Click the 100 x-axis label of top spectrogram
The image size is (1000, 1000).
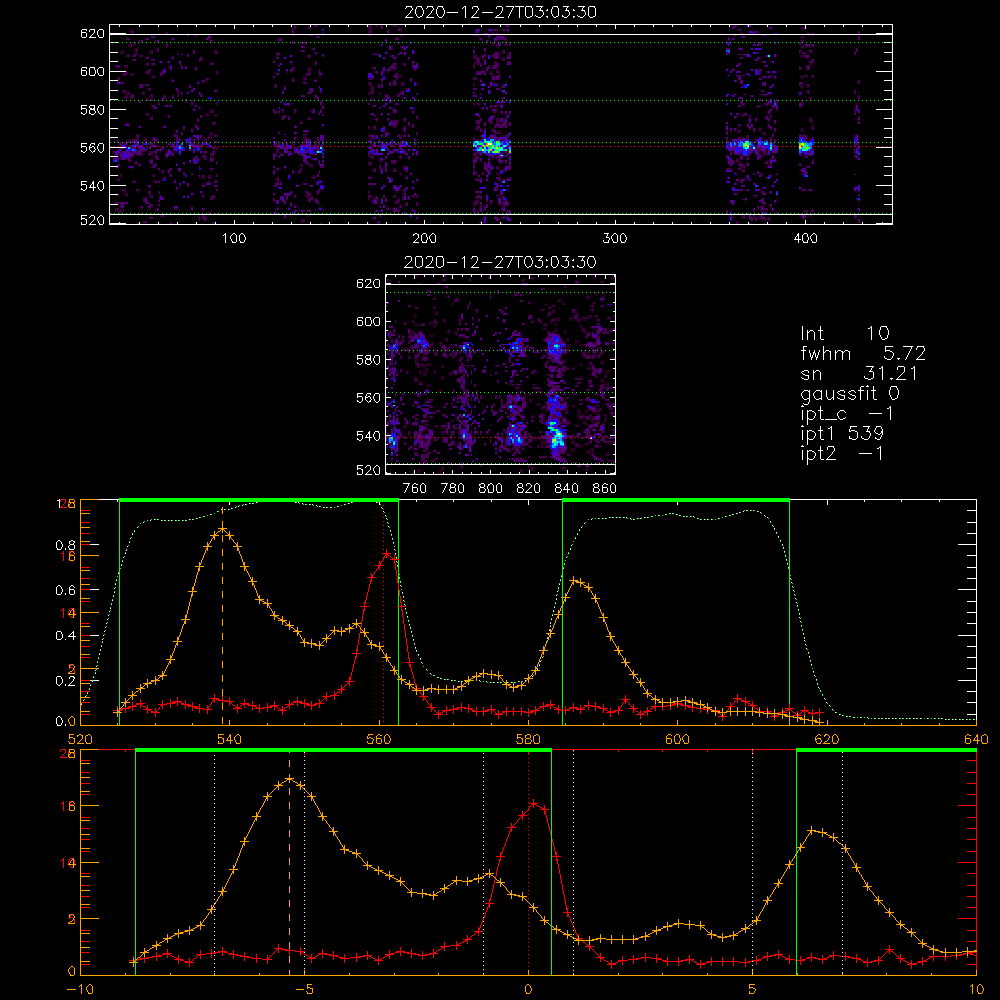234,239
